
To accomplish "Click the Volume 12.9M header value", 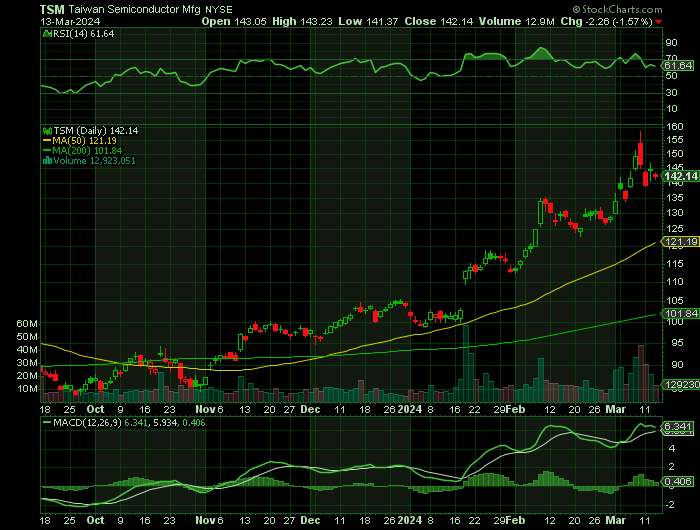I will click(517, 21).
